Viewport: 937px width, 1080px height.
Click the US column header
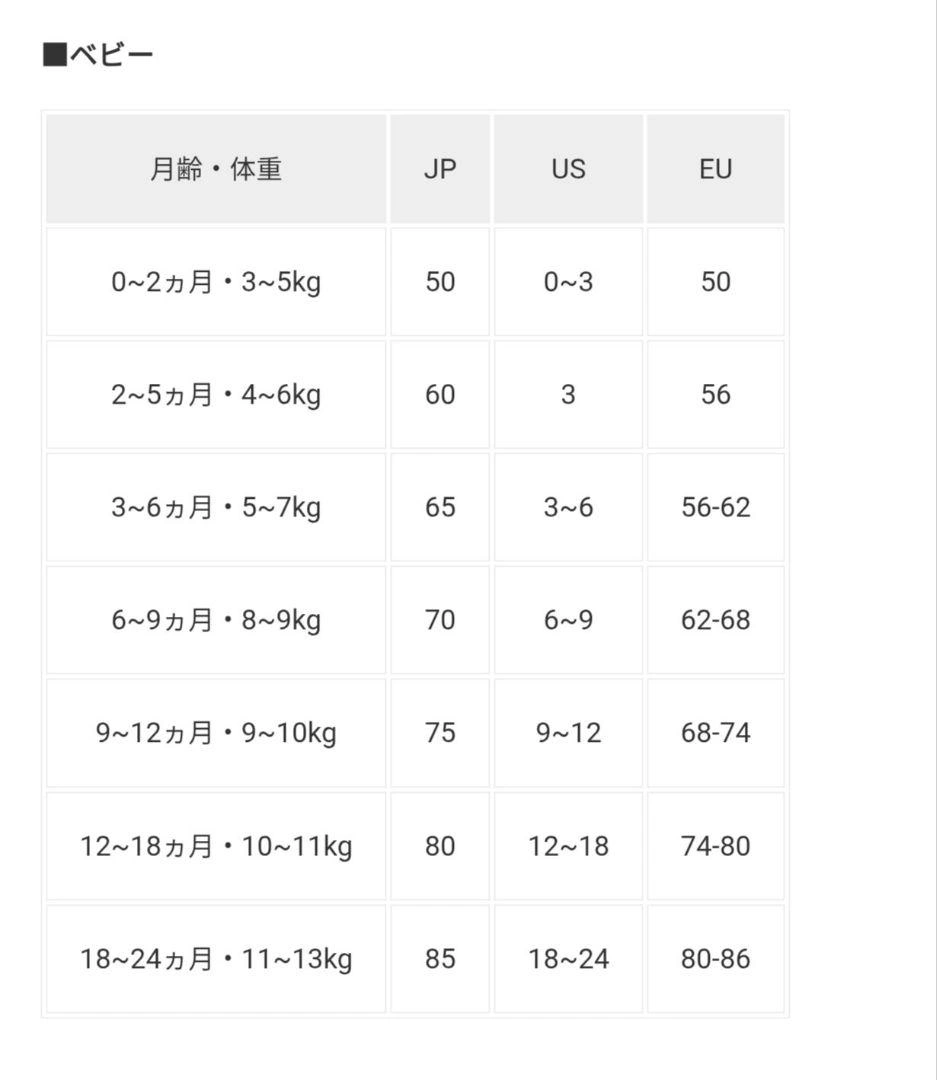tap(568, 169)
